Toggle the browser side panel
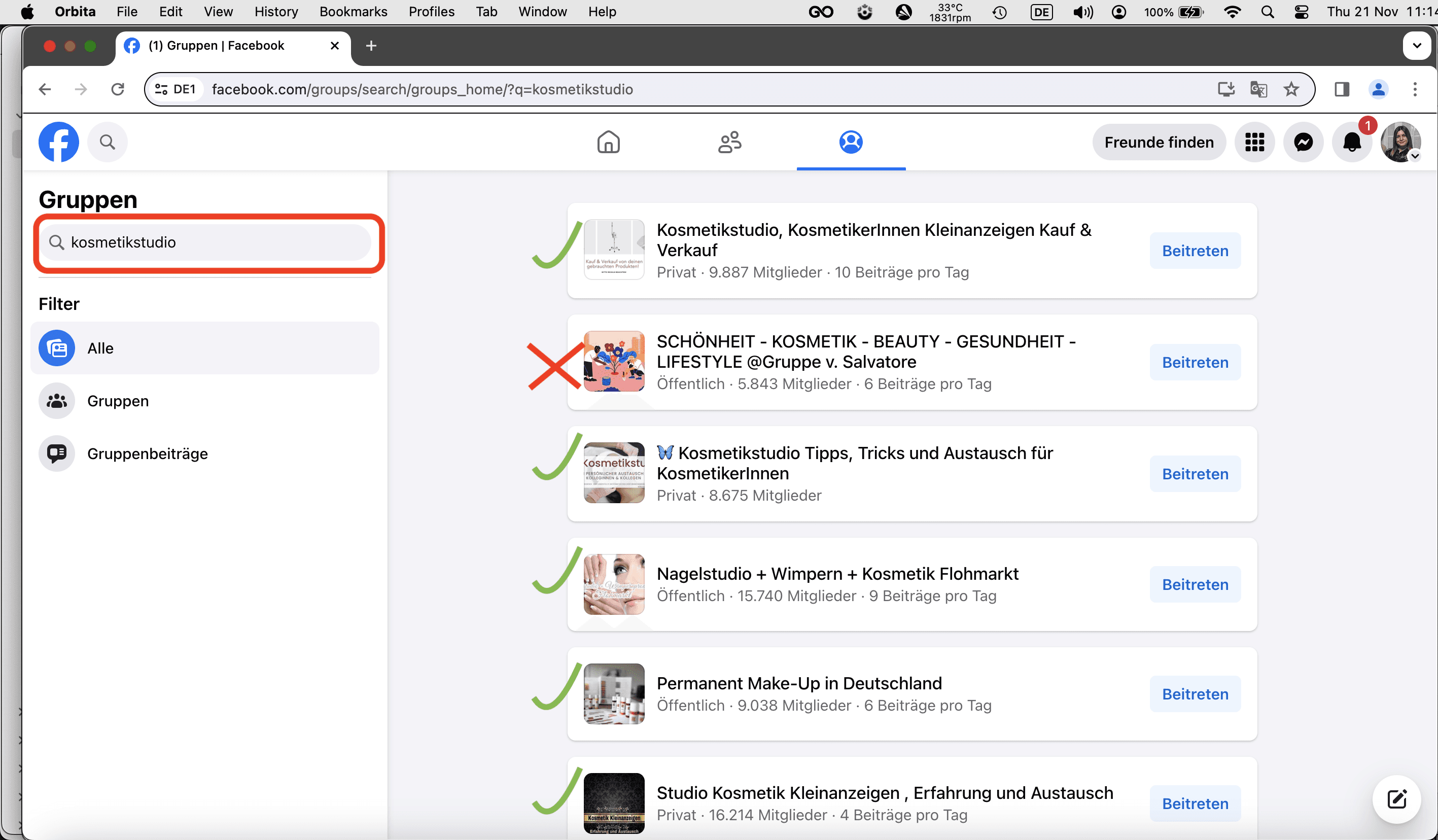The image size is (1438, 840). [1342, 89]
